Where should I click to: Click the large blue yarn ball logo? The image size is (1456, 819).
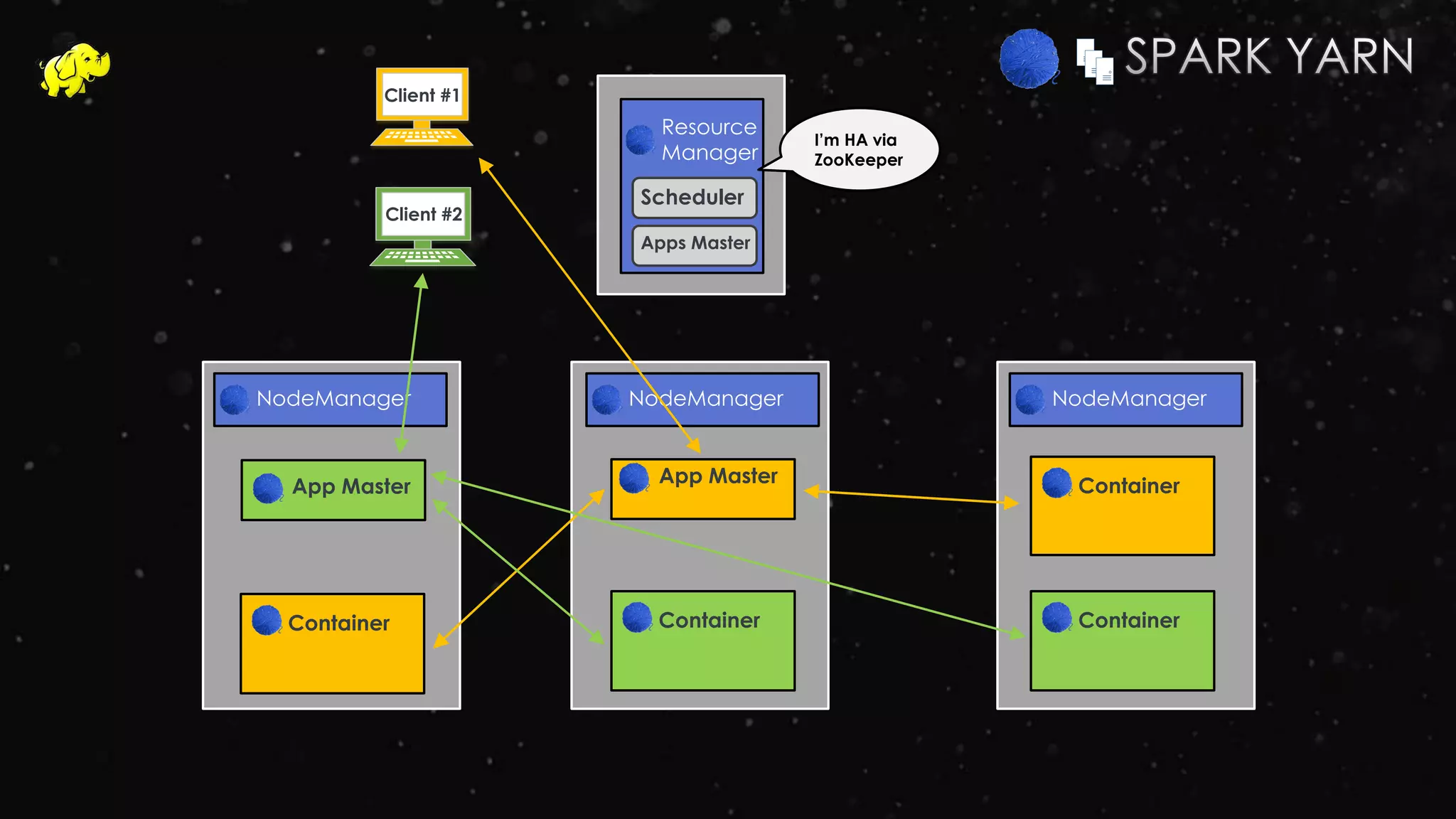(x=1028, y=59)
